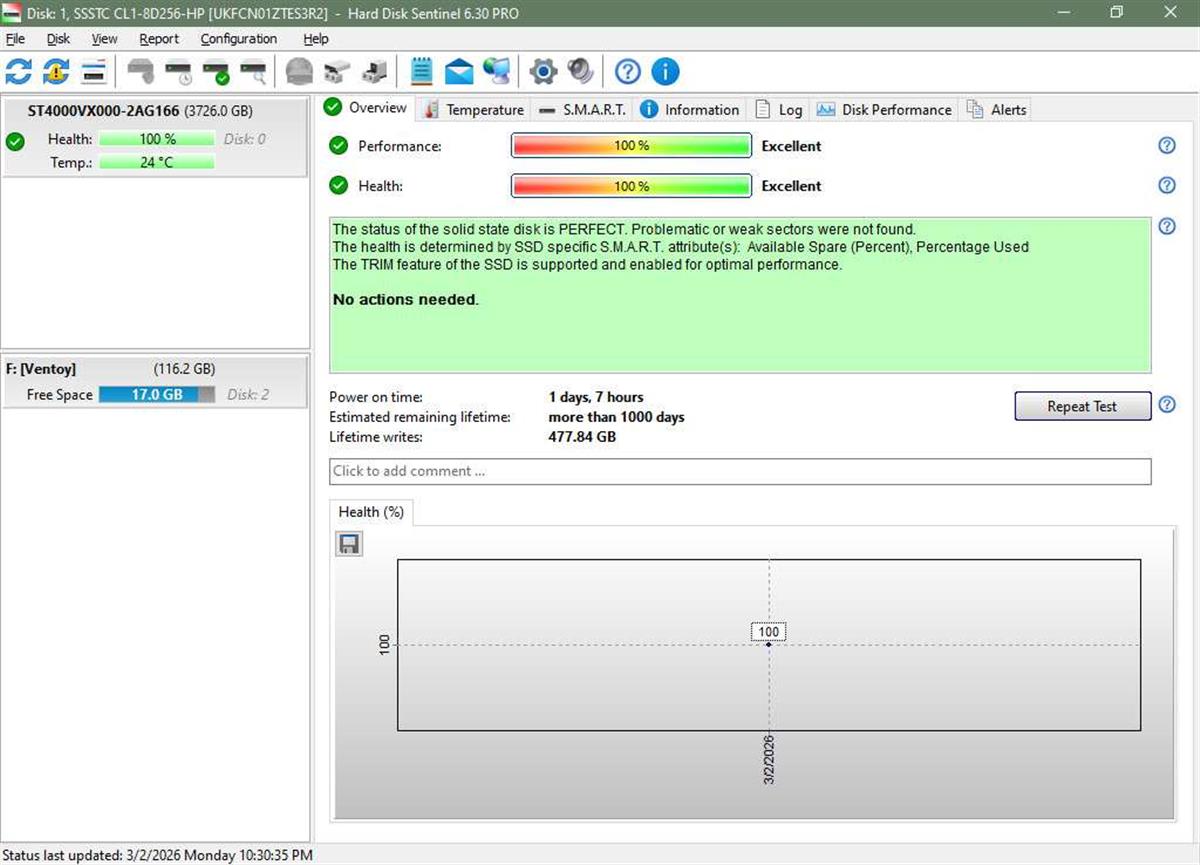Click the Health 100% progress bar
Screen dimensions: 1200x865
[631, 186]
